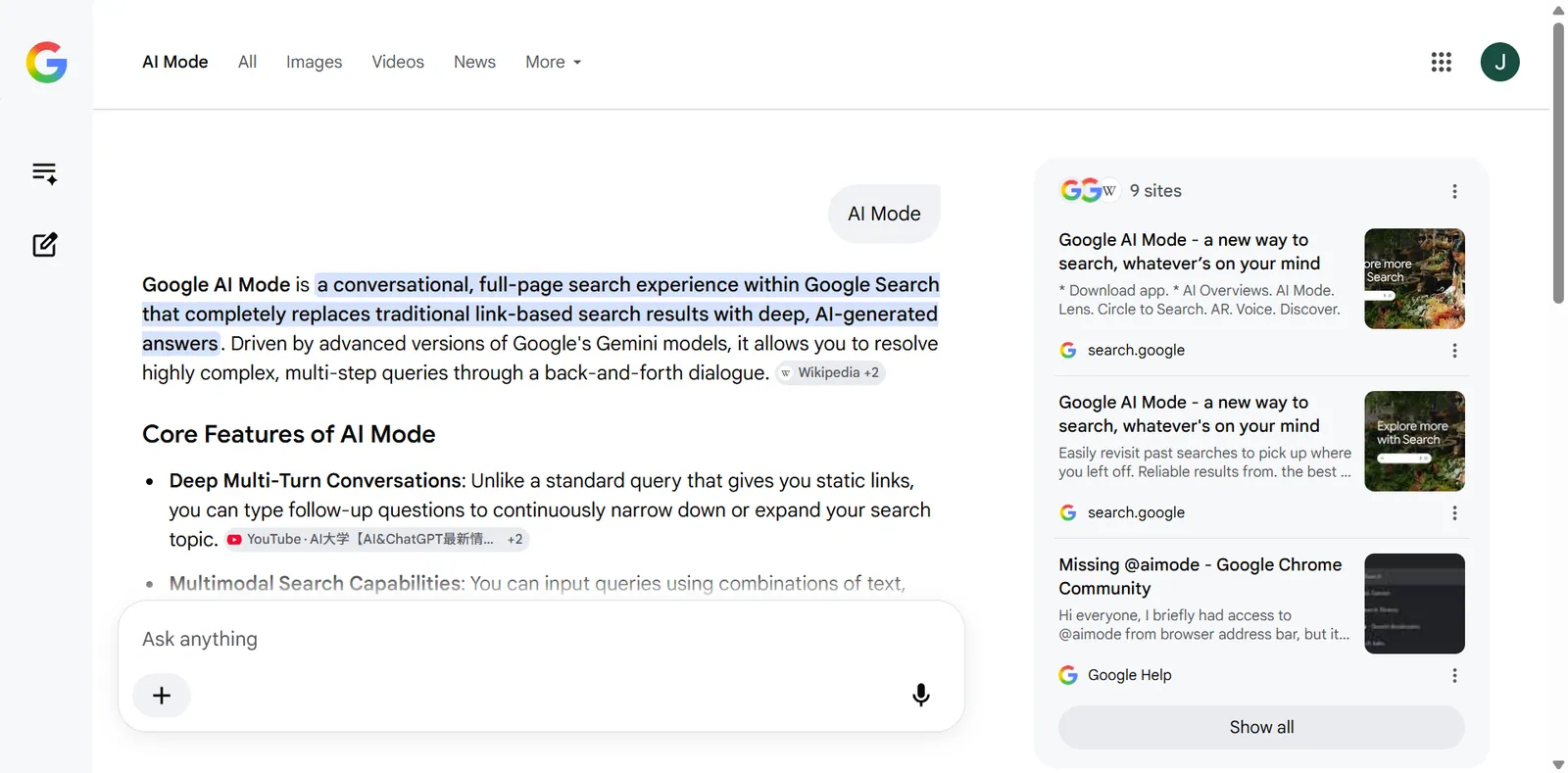Viewport: 1568px width, 773px height.
Task: Click Google Help favicon
Action: tap(1068, 675)
